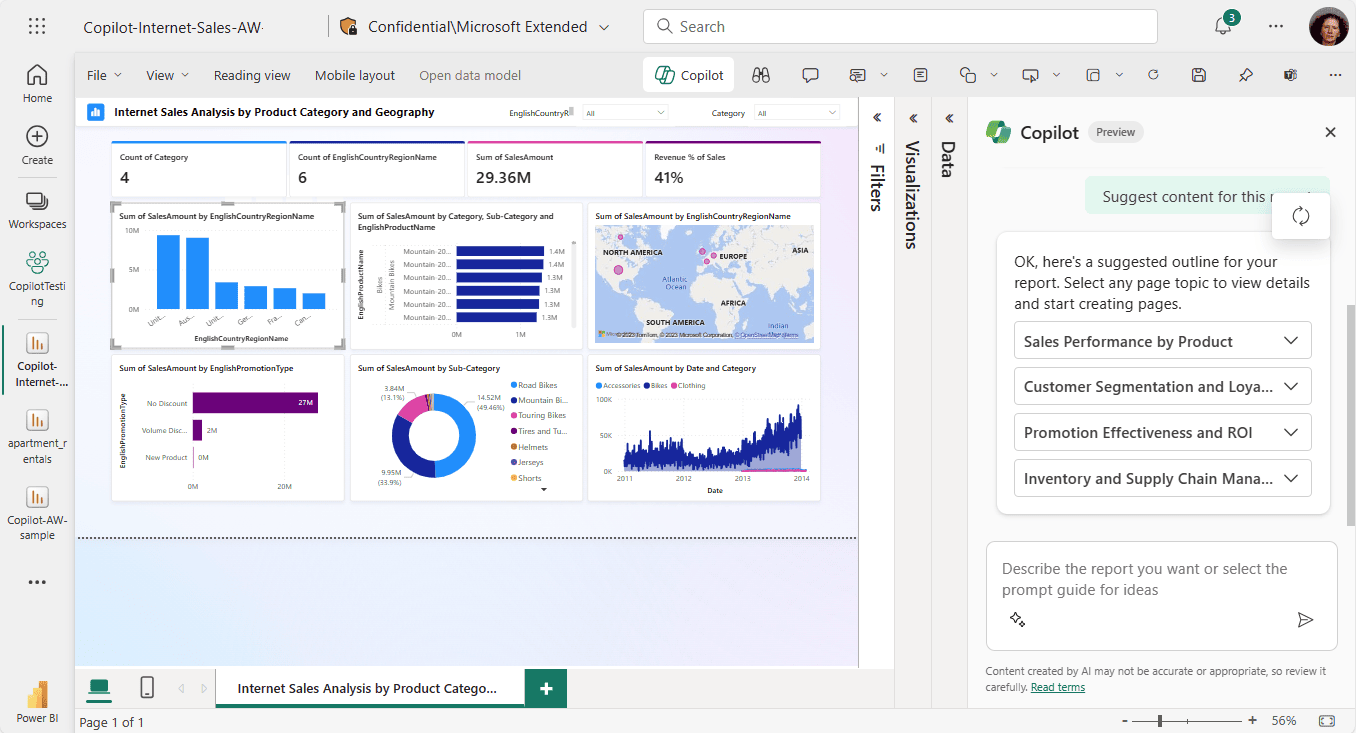Toggle the desktop view at the bottom

click(x=98, y=687)
